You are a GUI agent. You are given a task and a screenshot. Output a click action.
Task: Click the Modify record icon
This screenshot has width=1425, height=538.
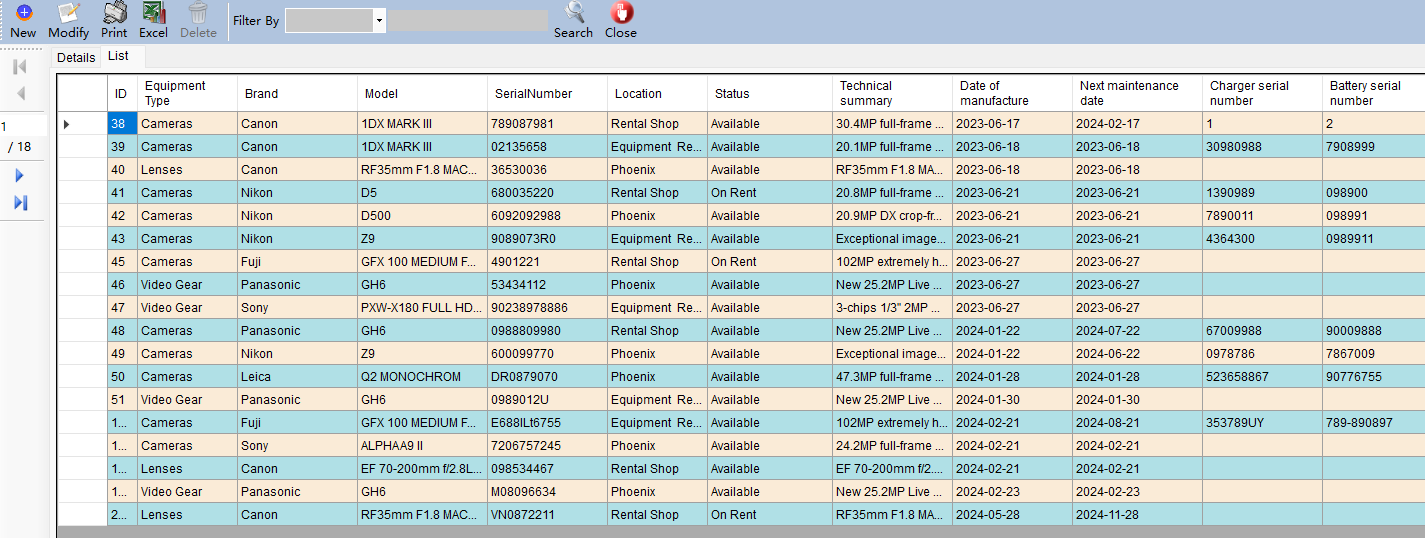[68, 13]
